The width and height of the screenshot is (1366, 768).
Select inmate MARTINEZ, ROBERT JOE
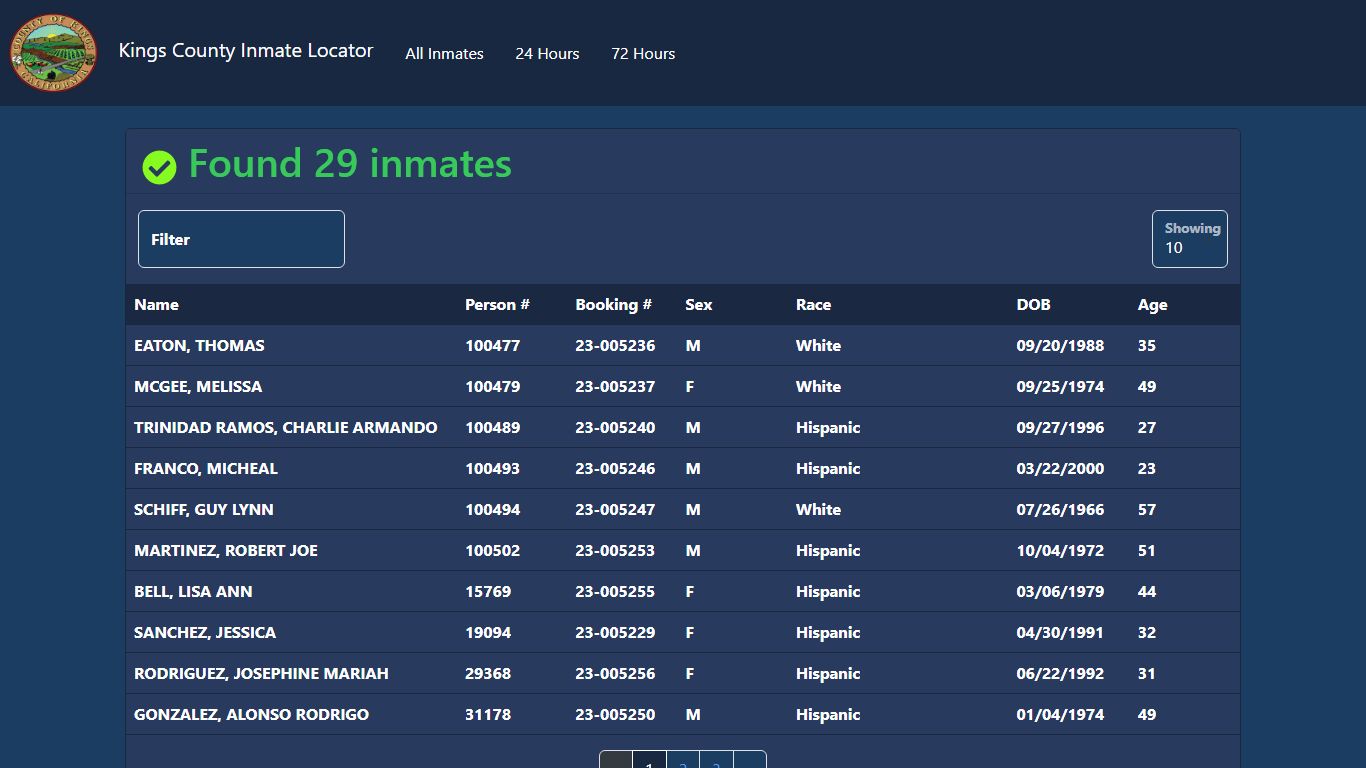point(226,551)
